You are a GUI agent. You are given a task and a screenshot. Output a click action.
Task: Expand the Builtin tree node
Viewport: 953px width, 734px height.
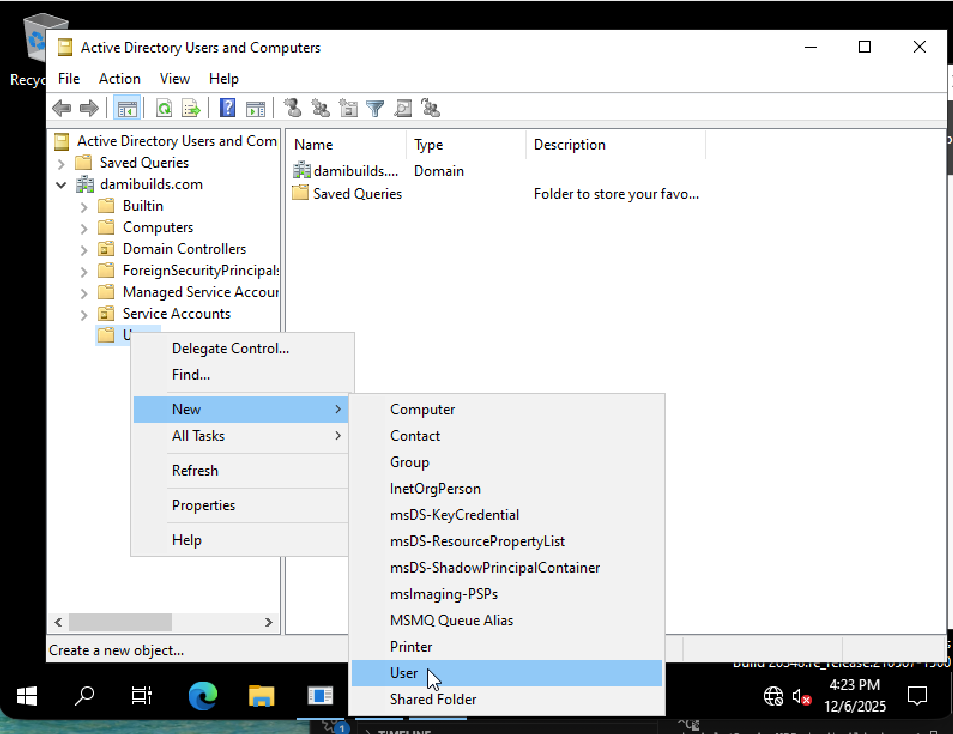click(84, 206)
